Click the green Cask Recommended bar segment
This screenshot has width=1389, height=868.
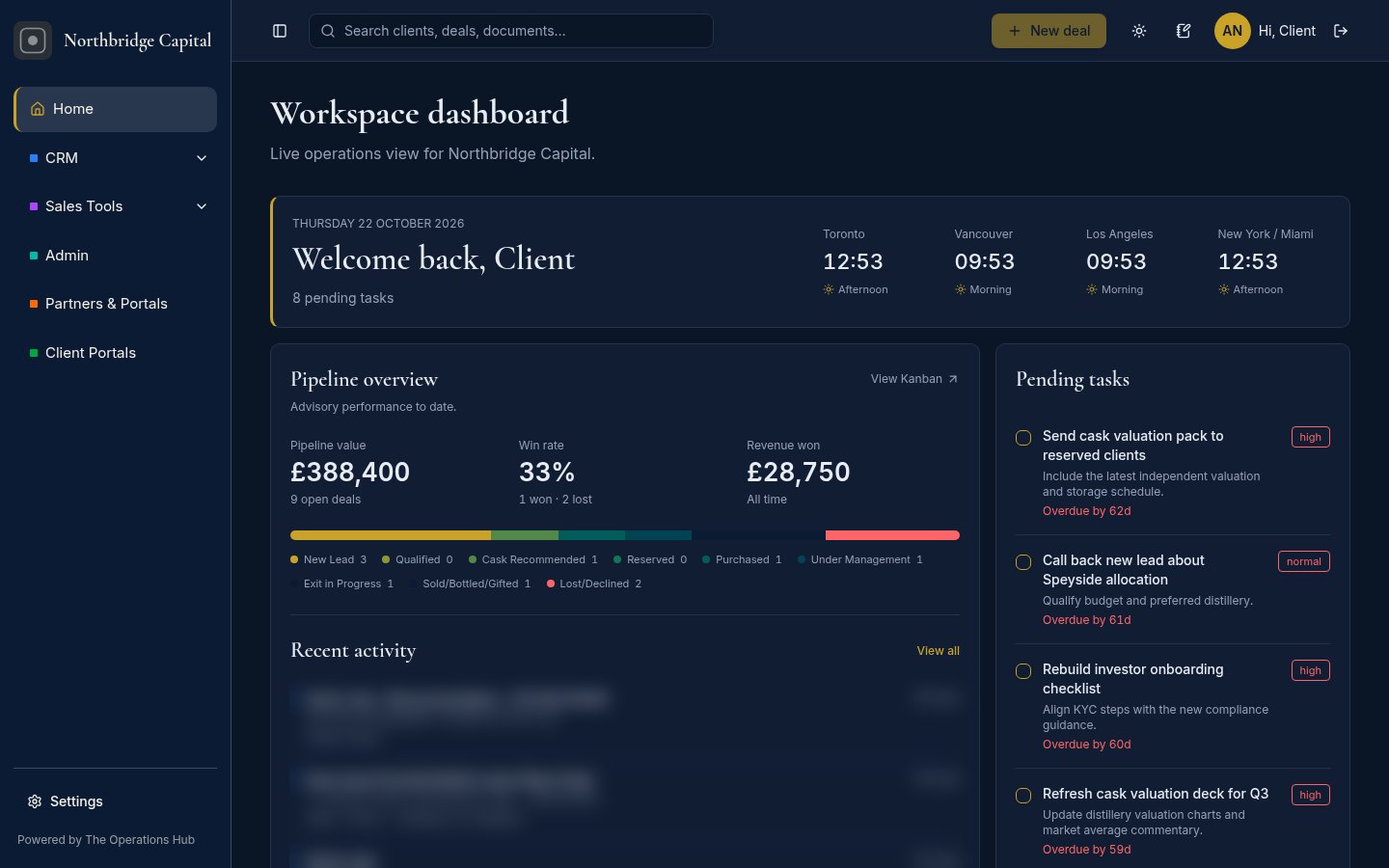pyautogui.click(x=525, y=535)
